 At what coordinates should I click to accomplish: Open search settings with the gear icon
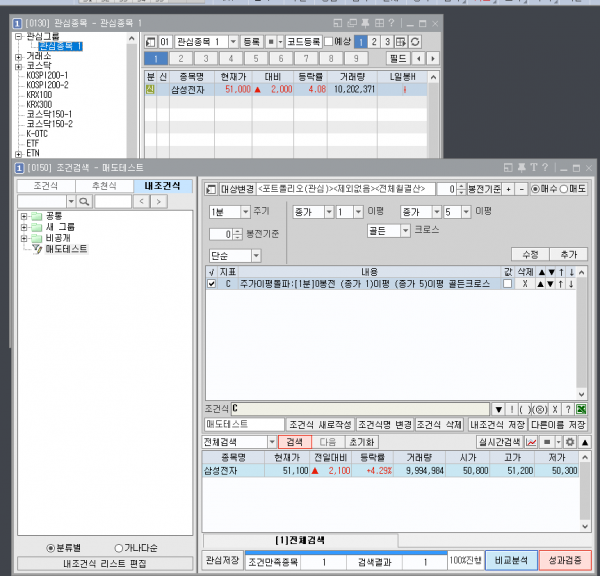(x=570, y=442)
